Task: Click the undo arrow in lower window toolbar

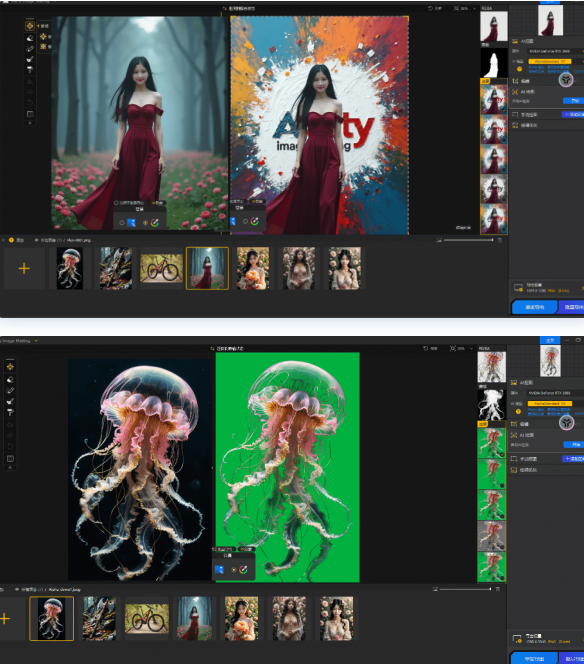Action: click(x=10, y=425)
